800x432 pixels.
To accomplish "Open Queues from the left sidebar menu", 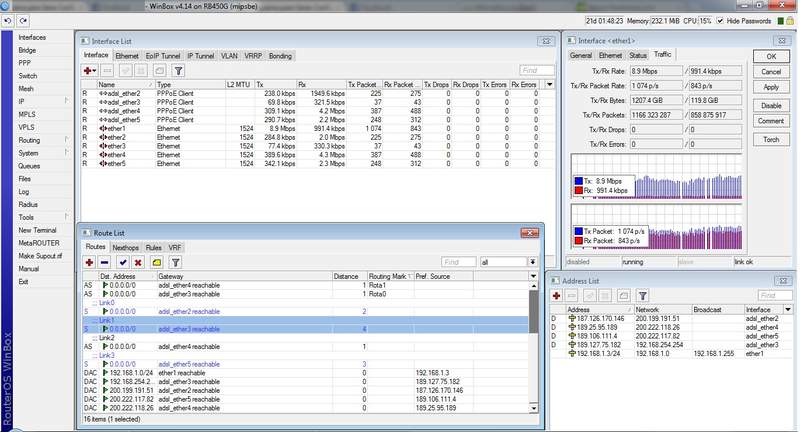I will [28, 166].
